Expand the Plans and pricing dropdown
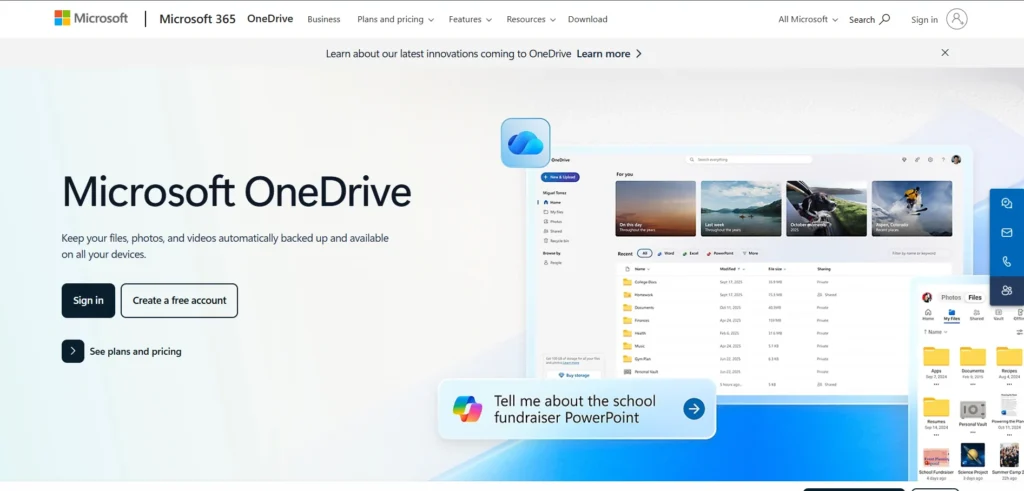Screen dimensions: 1024x491 tap(395, 20)
